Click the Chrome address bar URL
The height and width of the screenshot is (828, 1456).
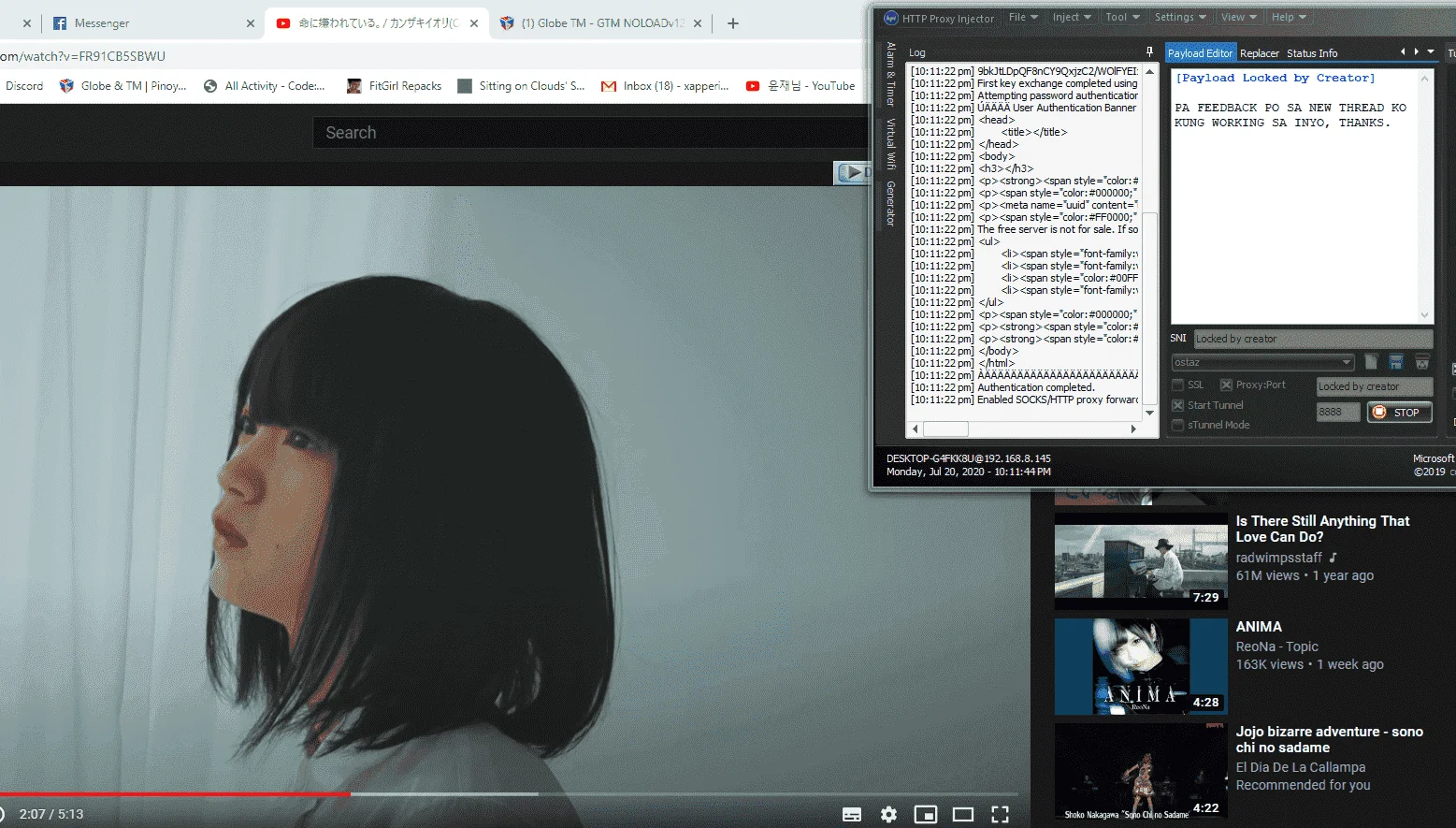click(x=82, y=56)
